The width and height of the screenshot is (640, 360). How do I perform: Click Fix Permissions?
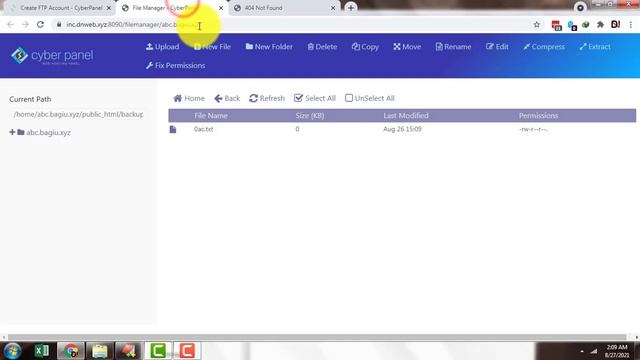[x=176, y=65]
